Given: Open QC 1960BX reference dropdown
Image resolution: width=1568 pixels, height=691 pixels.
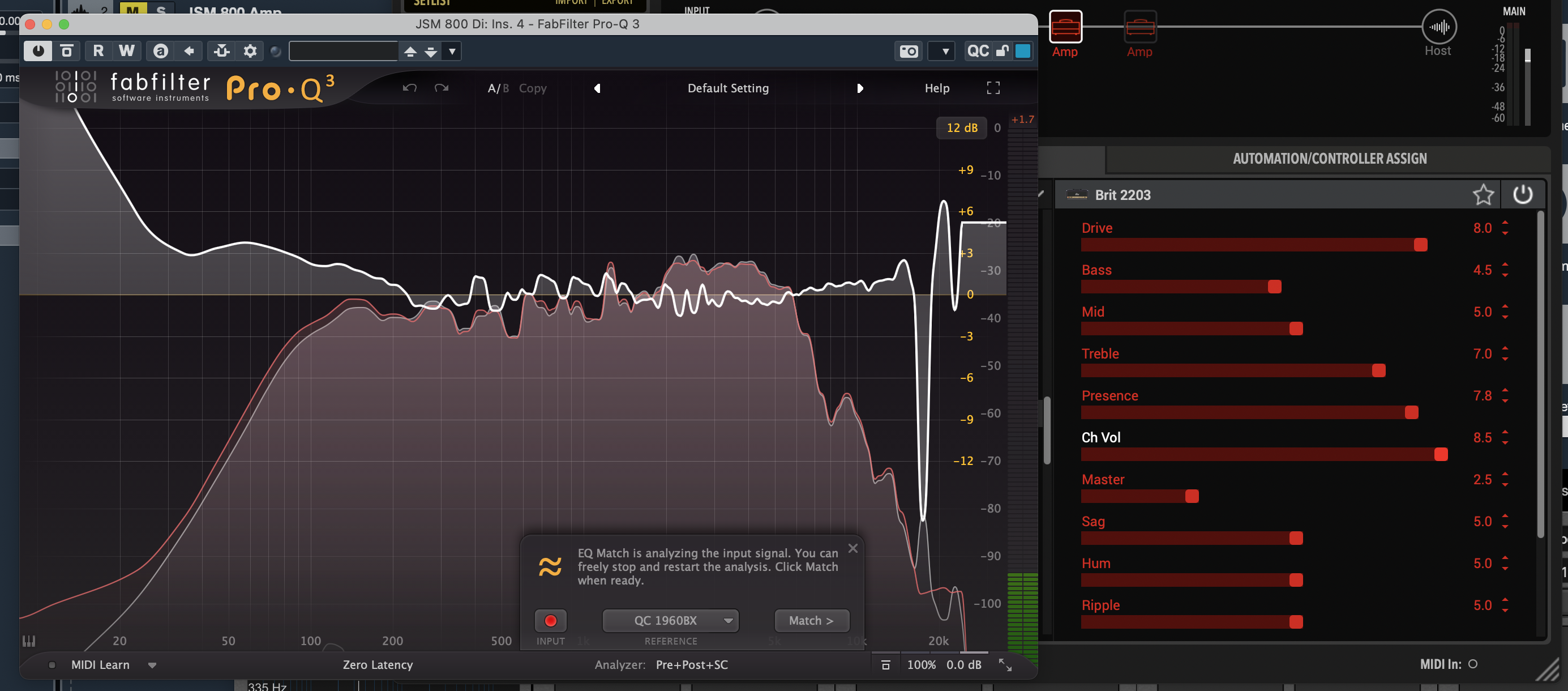Looking at the screenshot, I should click(670, 620).
